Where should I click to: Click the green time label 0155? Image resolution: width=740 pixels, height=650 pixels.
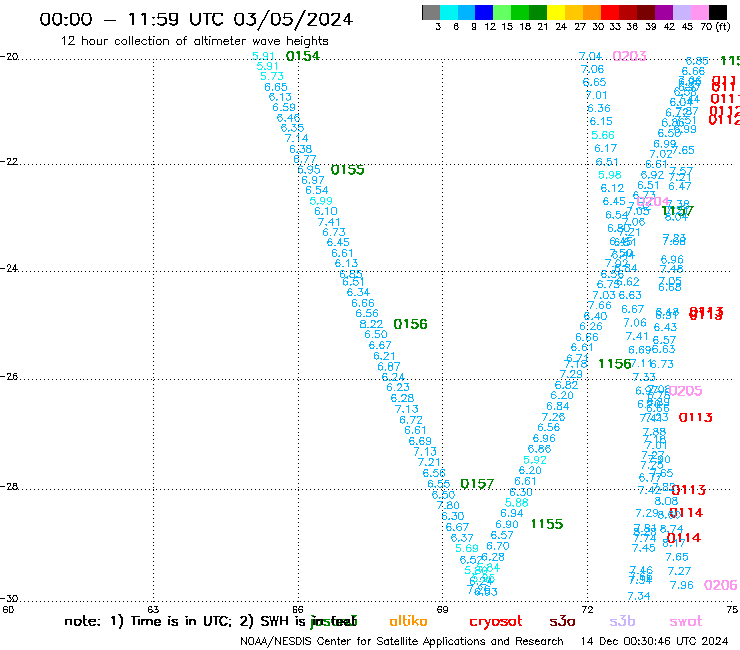(347, 169)
